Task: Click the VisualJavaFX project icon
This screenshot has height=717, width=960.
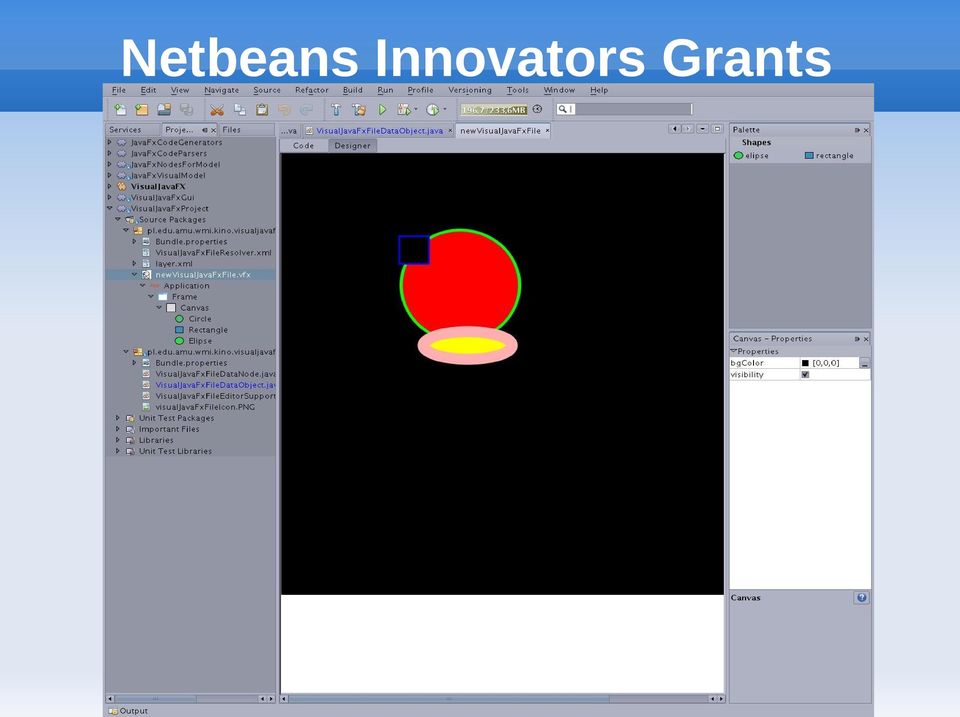Action: click(121, 186)
